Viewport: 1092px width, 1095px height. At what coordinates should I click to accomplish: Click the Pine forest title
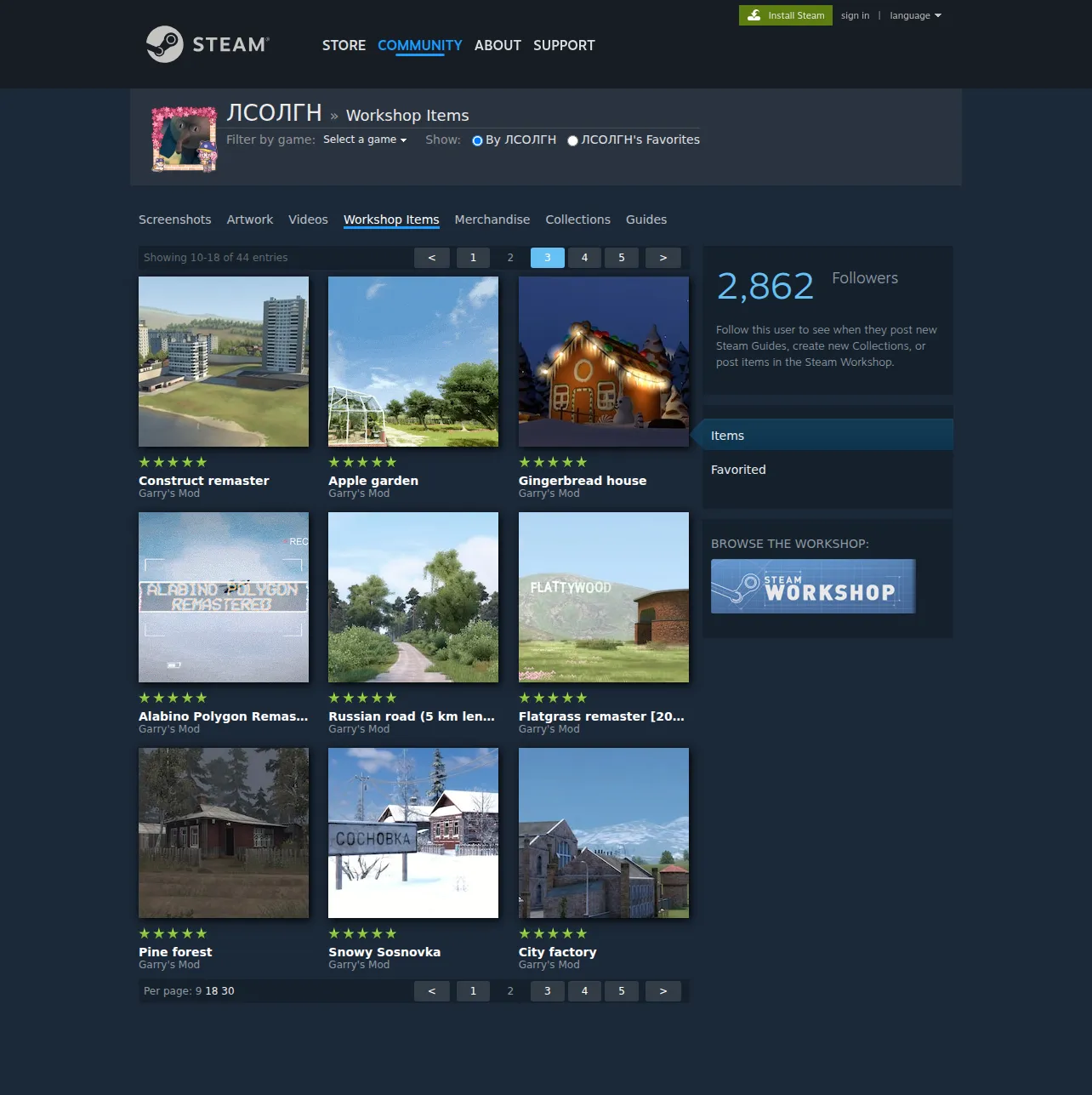point(175,952)
